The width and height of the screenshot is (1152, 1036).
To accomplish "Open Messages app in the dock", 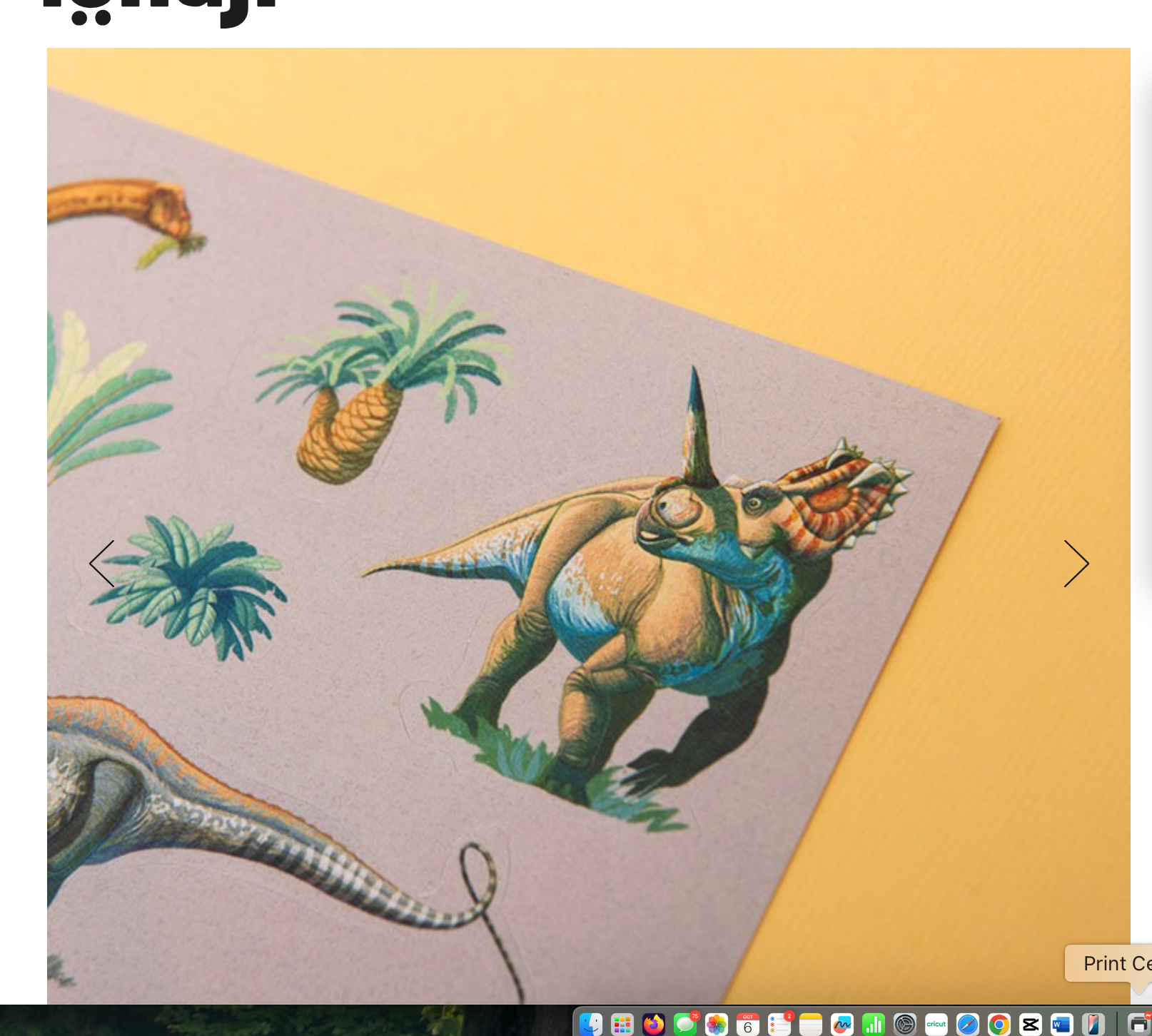I will click(685, 1025).
